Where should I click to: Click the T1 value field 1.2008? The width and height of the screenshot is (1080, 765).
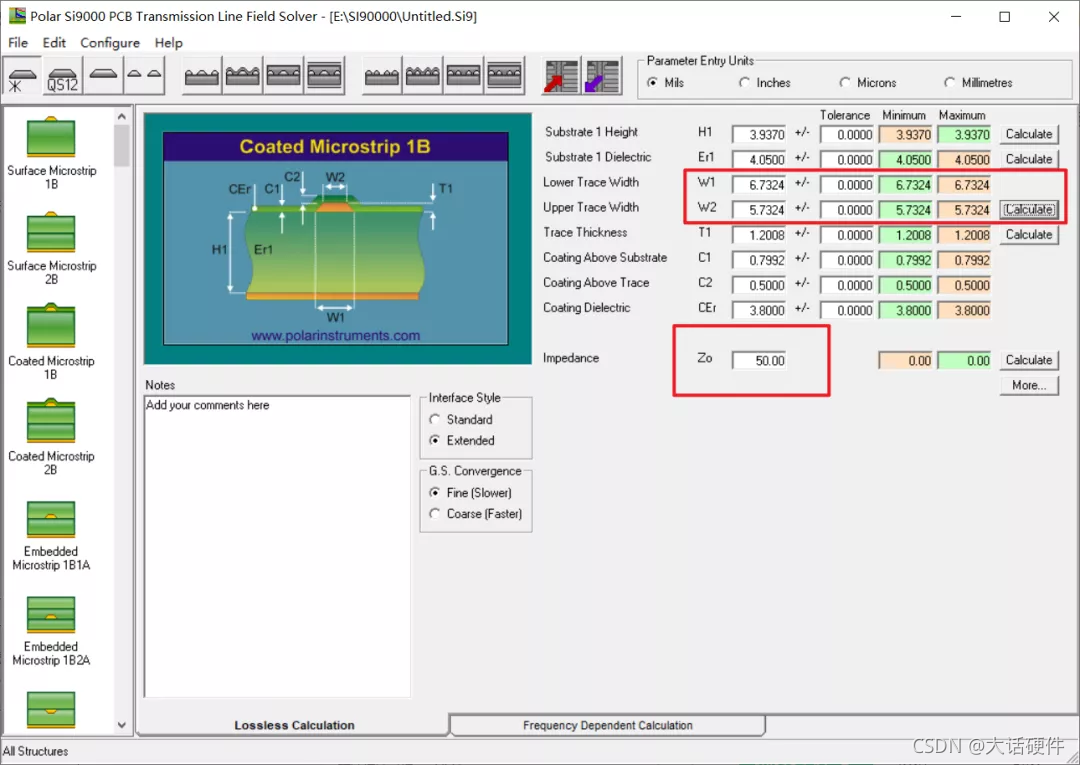(x=758, y=235)
